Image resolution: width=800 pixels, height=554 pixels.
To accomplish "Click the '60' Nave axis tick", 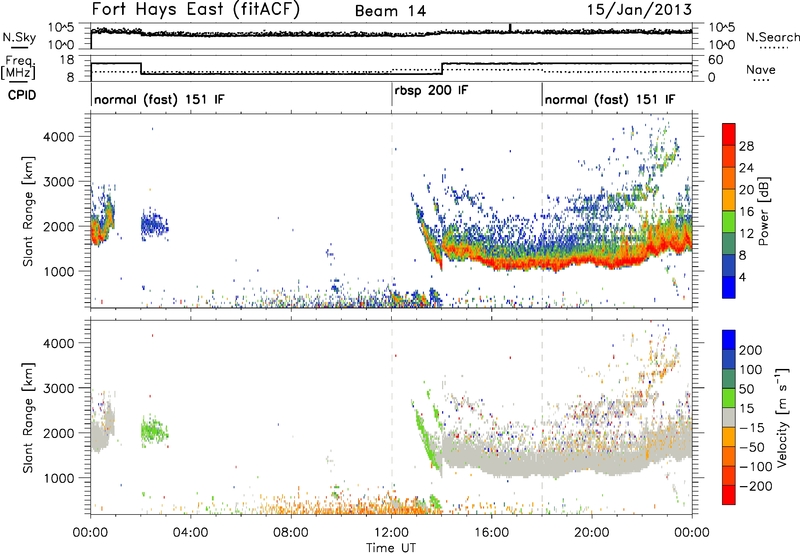I will tap(716, 60).
